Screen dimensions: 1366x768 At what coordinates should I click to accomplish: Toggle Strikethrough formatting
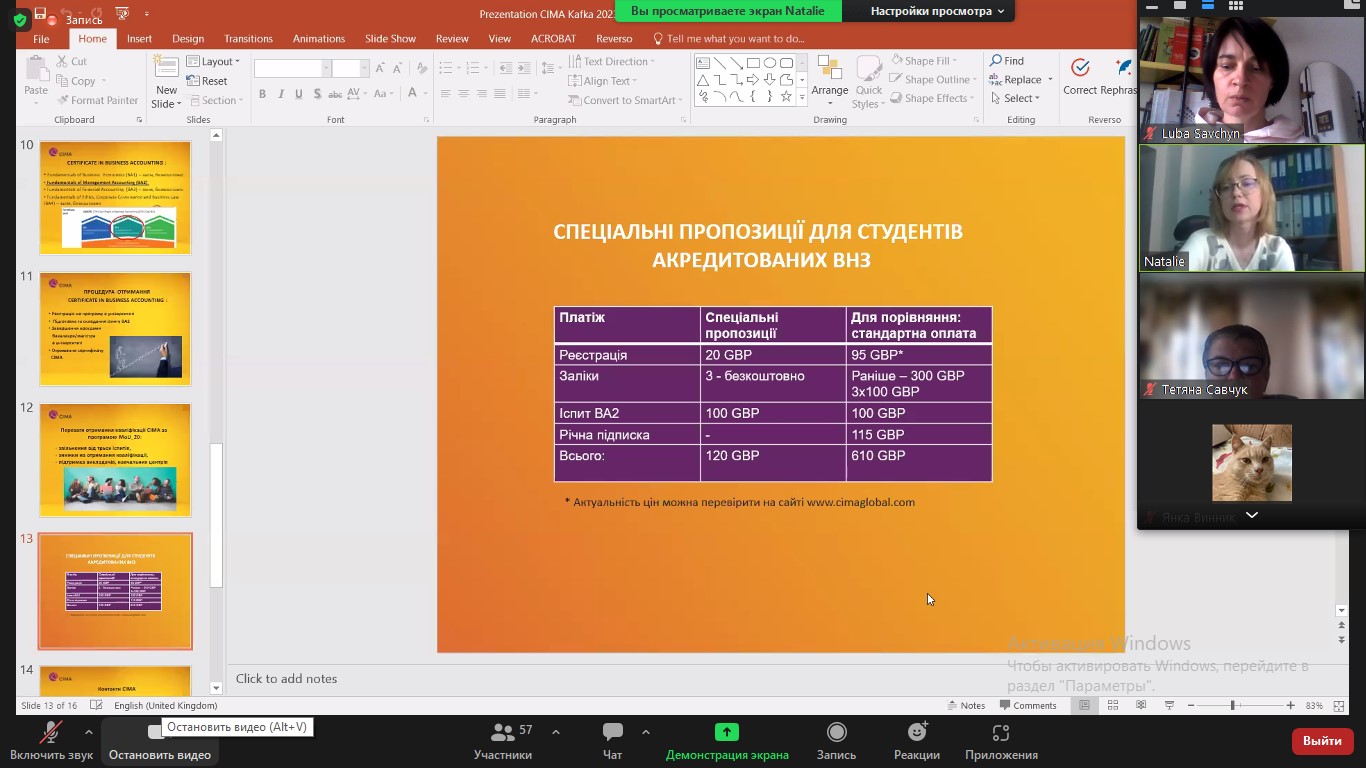tap(335, 94)
